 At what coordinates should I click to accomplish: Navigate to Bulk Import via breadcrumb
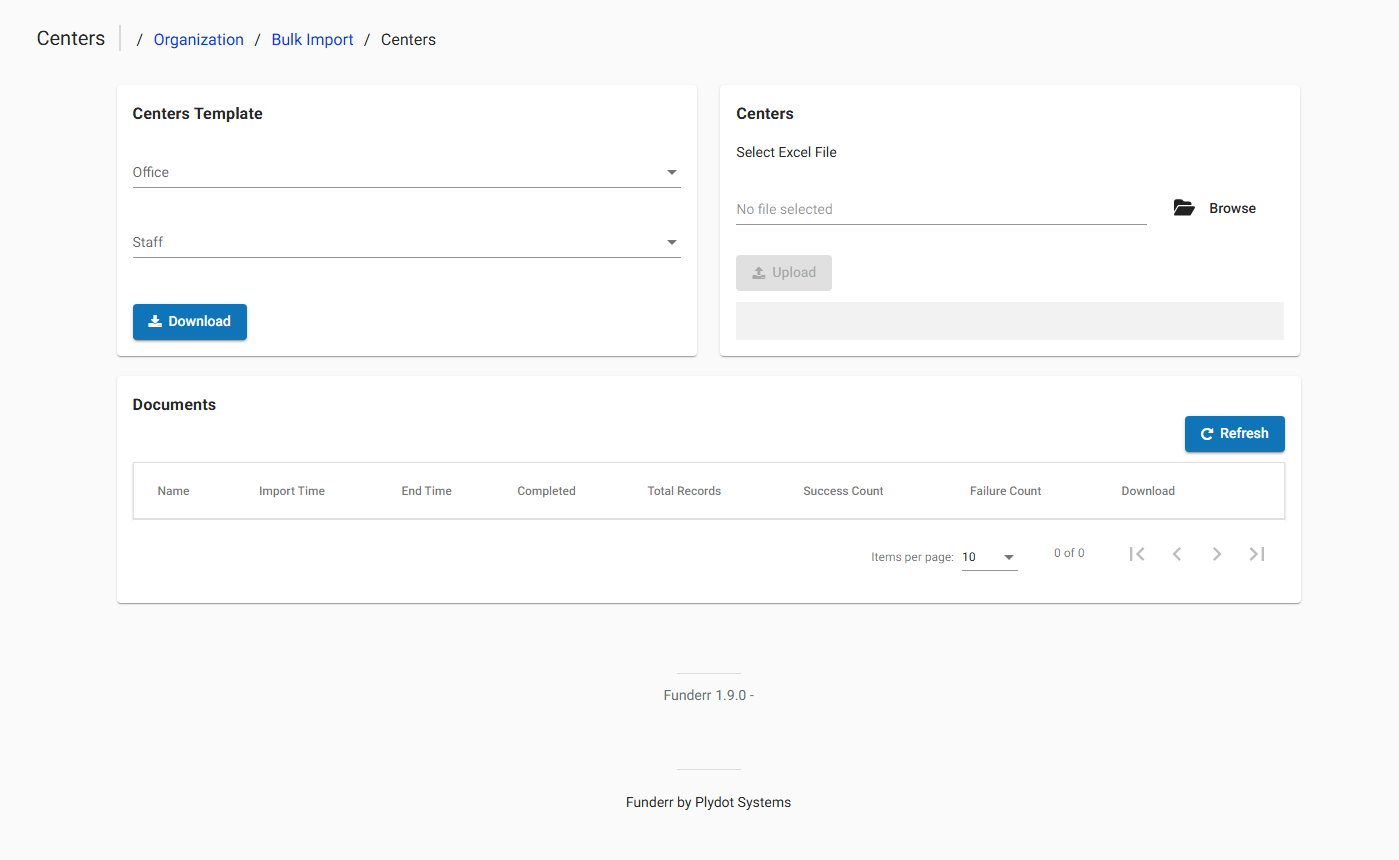312,39
